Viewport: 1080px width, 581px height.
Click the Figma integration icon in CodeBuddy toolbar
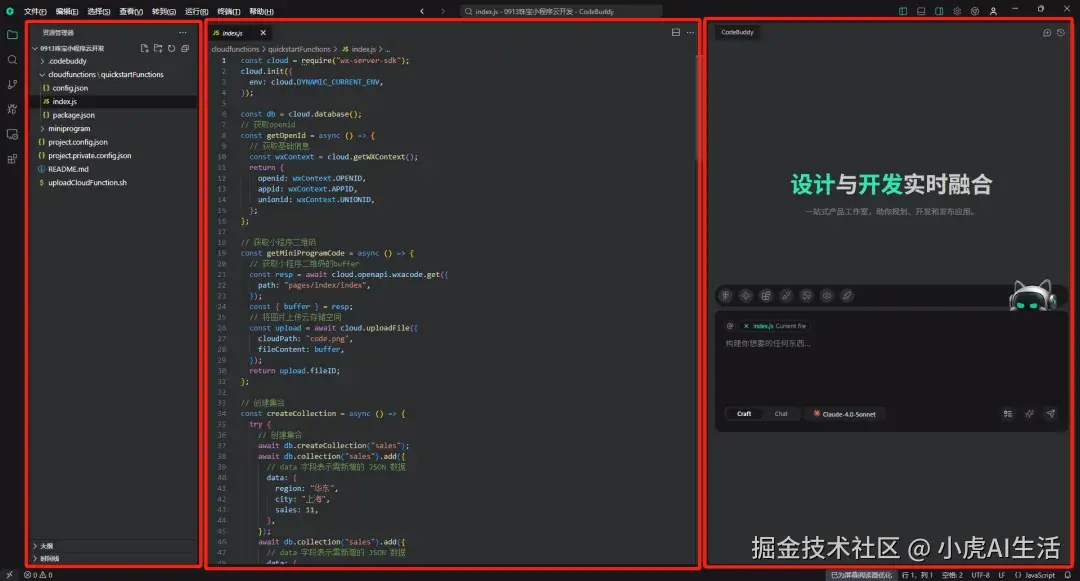725,295
